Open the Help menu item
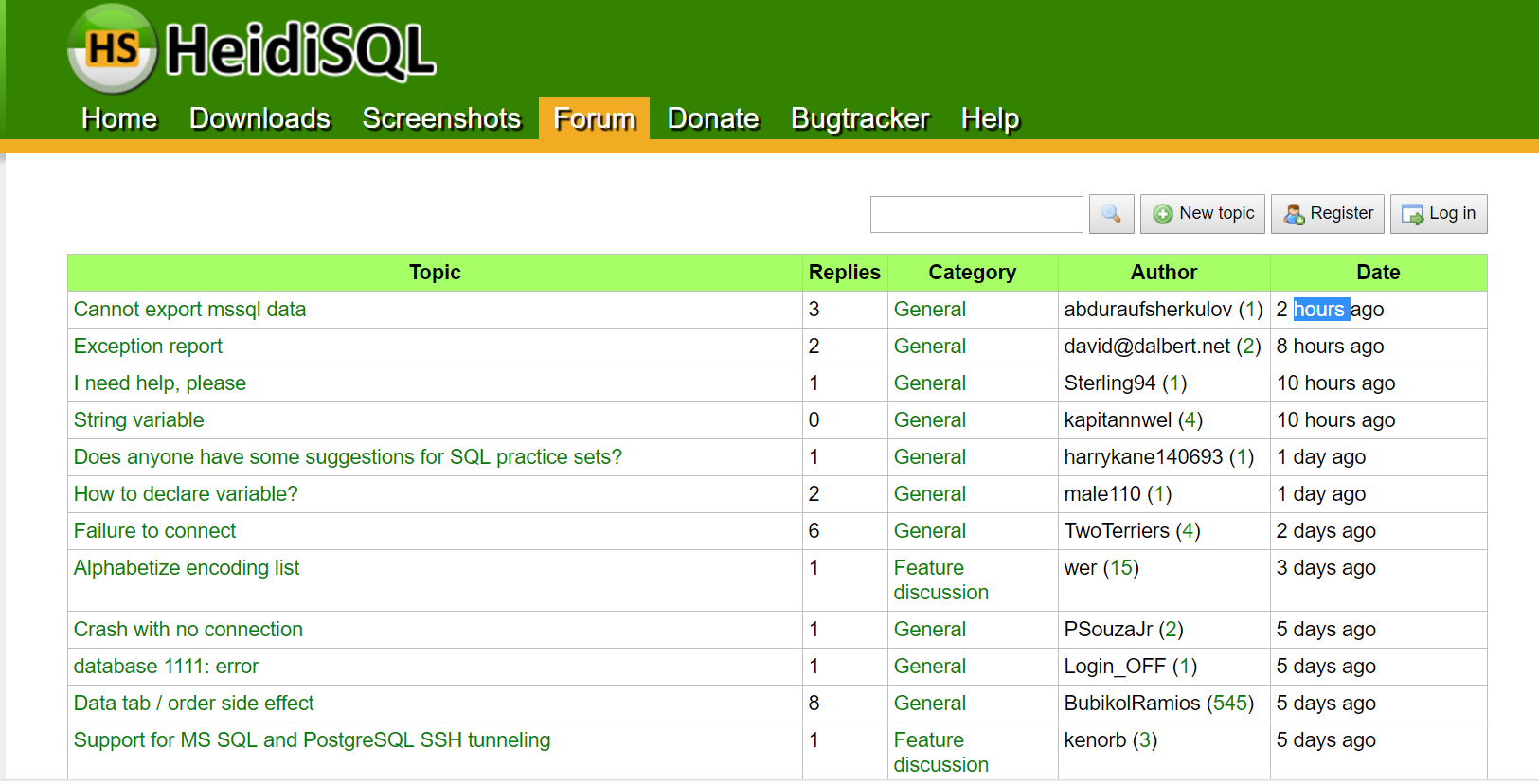The image size is (1539, 784). coord(990,118)
